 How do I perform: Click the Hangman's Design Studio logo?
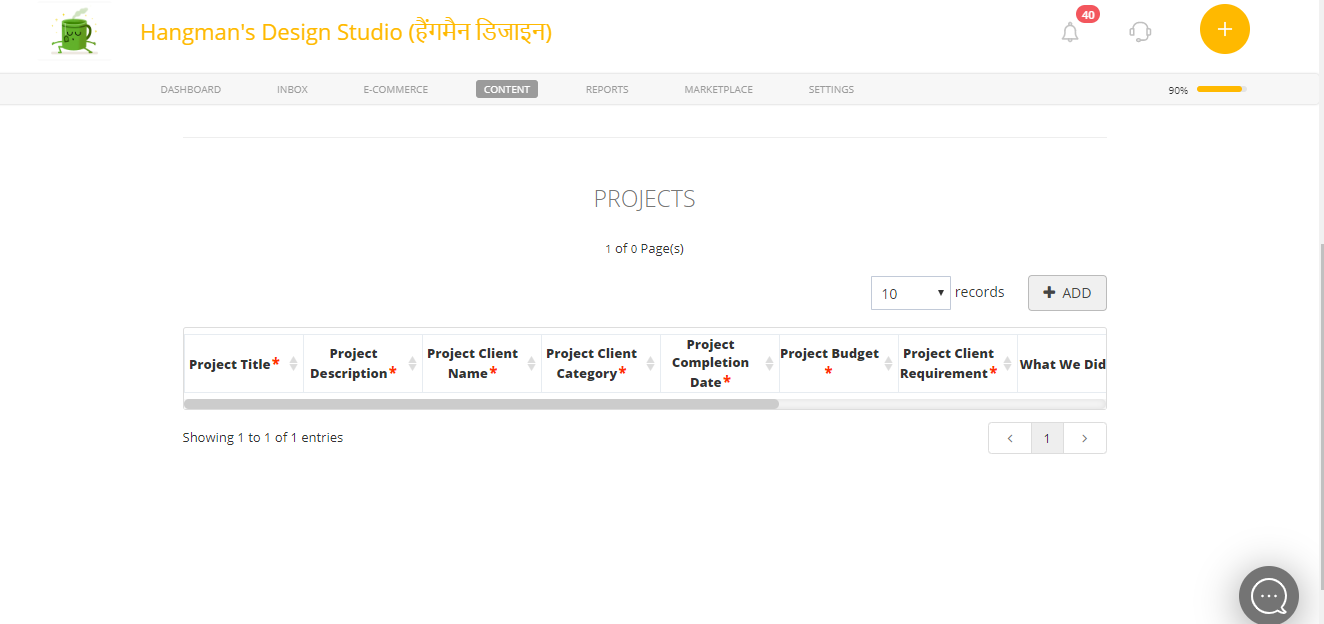pyautogui.click(x=75, y=31)
